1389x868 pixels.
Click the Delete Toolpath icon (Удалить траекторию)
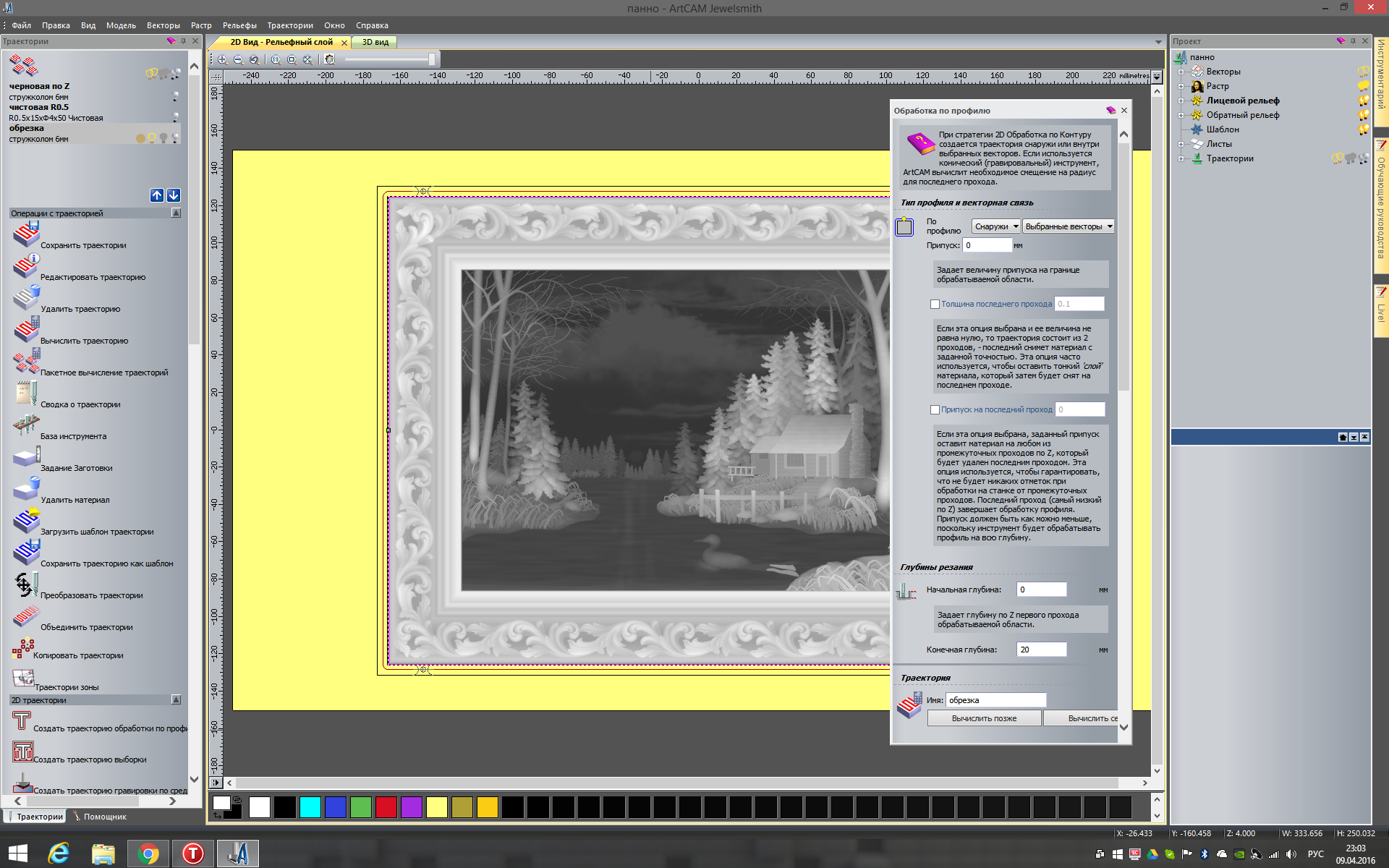(26, 298)
